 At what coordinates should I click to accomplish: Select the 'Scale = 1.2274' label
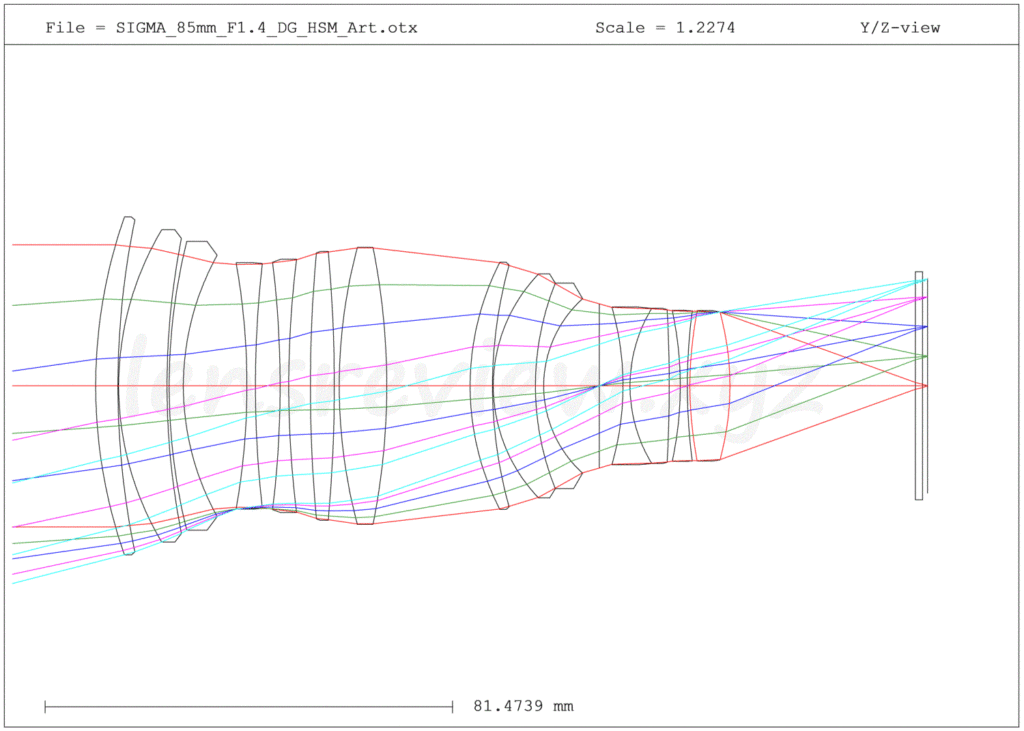[665, 28]
